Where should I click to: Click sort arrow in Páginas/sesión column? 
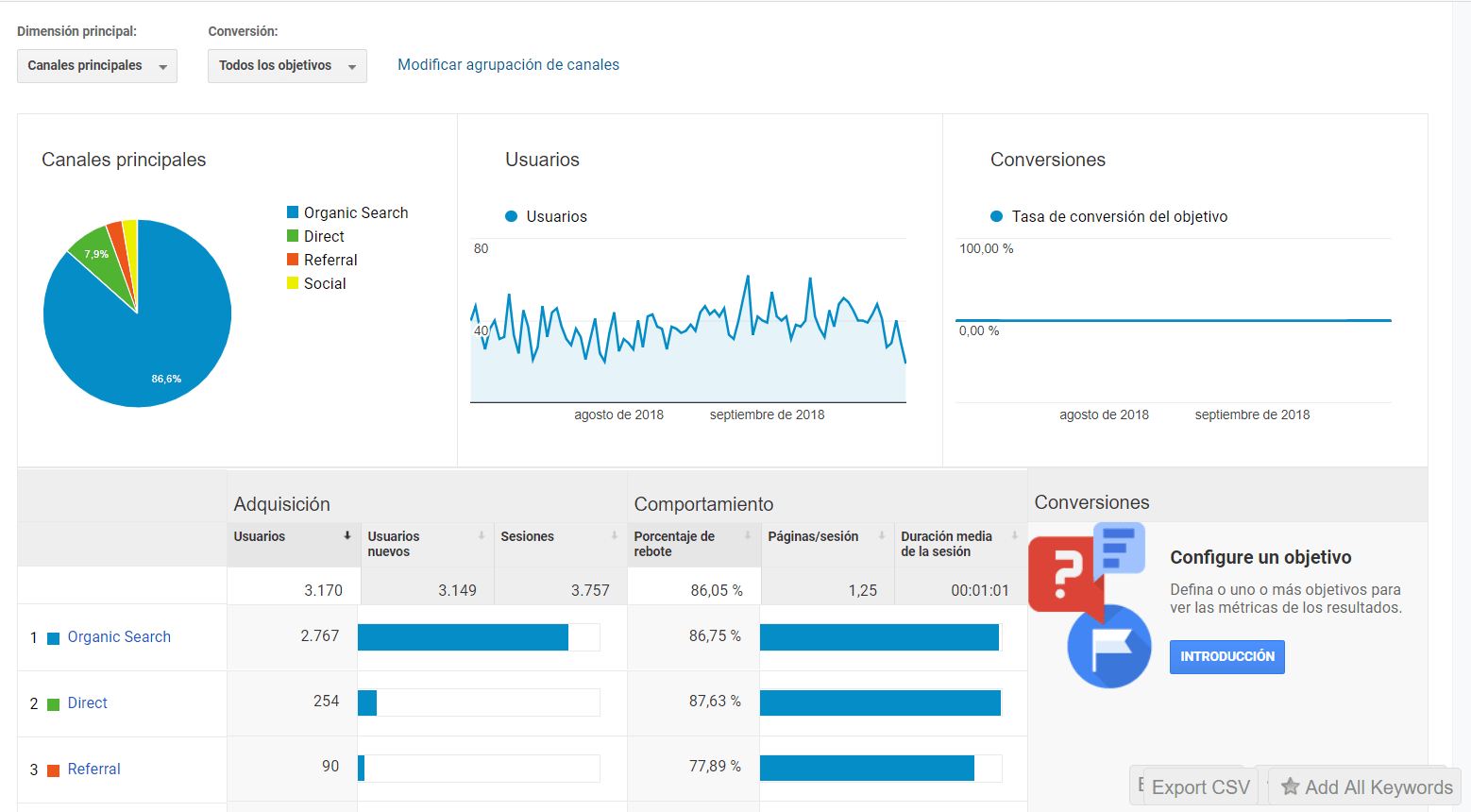pos(882,535)
